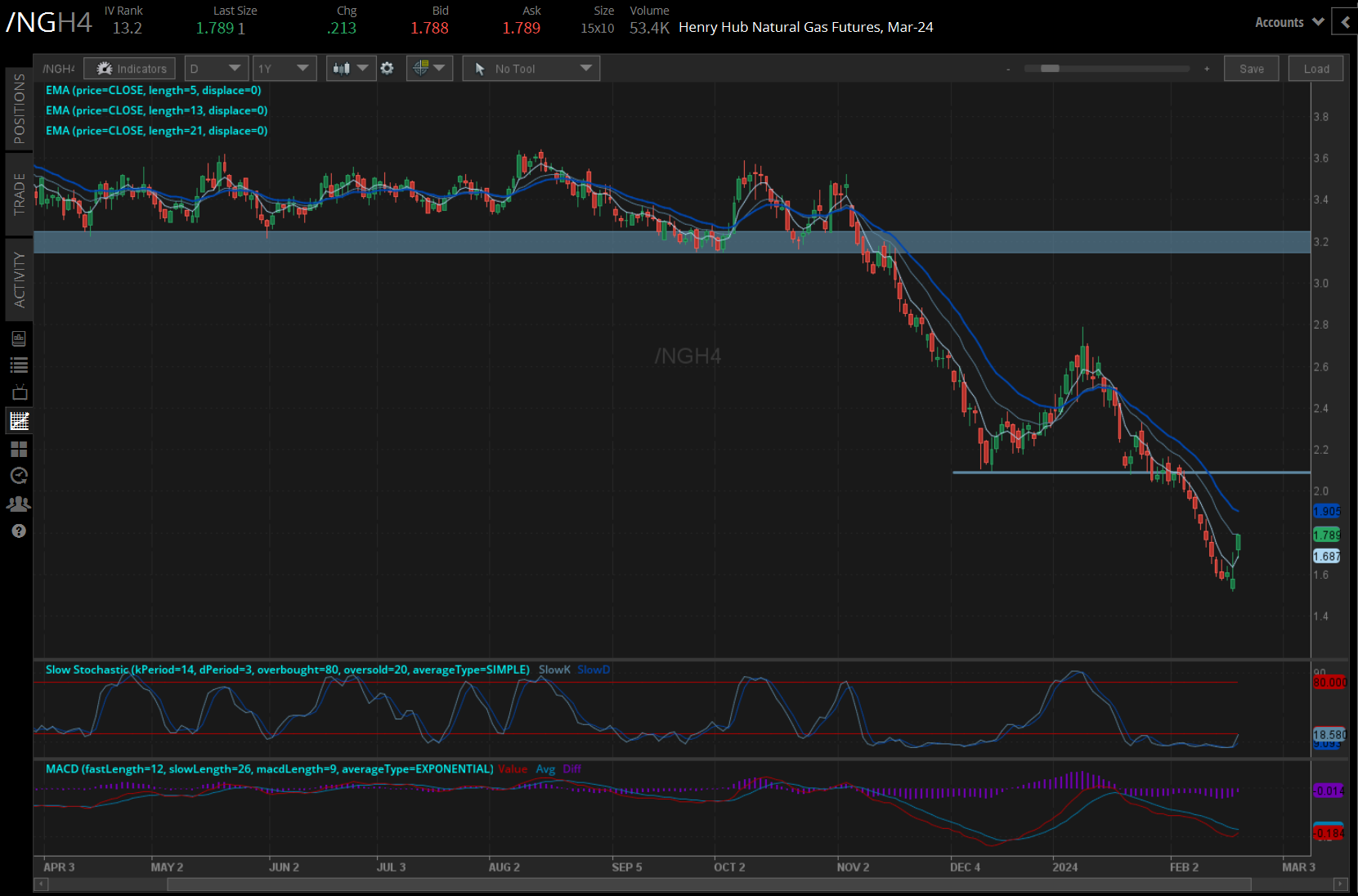This screenshot has width=1358, height=896.
Task: Click the clock history icon in sidebar
Action: coord(19,476)
